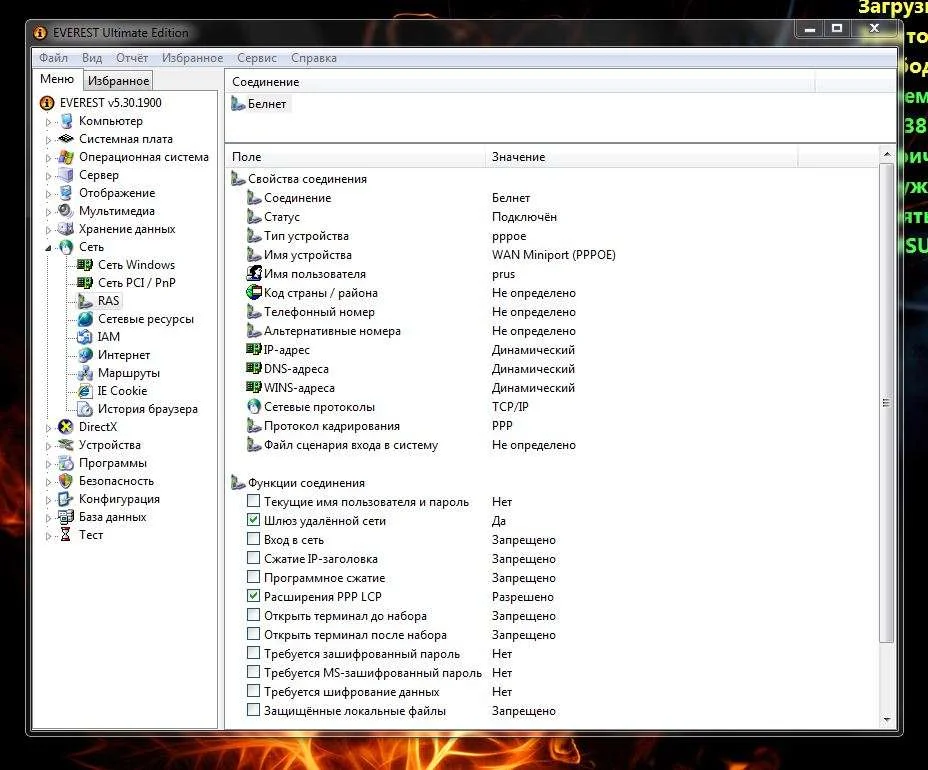
Task: Collapse the Сеть tree node
Action: [x=47, y=247]
